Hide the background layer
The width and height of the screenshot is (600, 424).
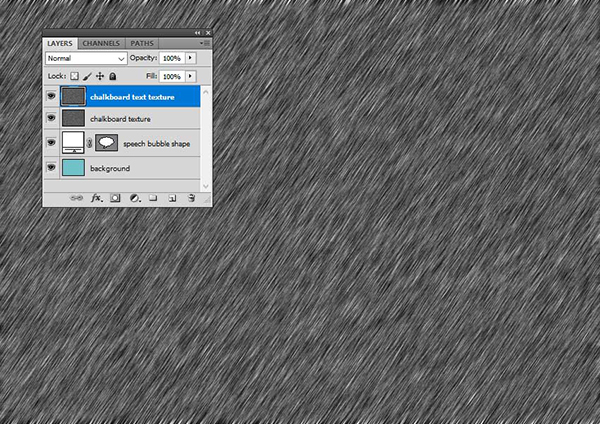point(51,168)
